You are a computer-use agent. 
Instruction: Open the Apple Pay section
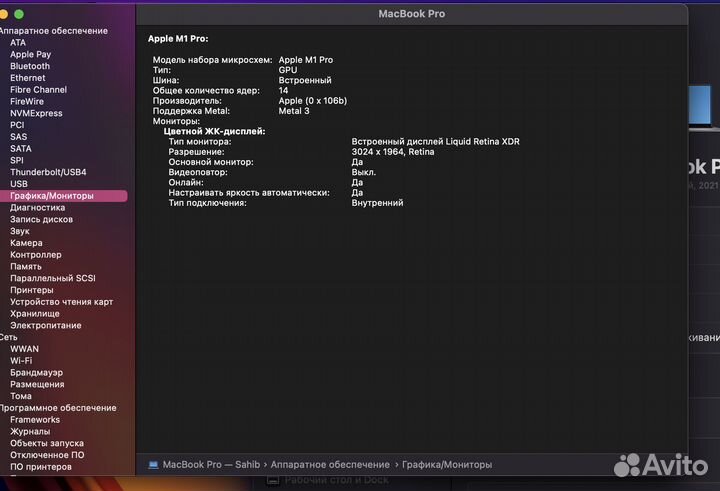pos(30,54)
